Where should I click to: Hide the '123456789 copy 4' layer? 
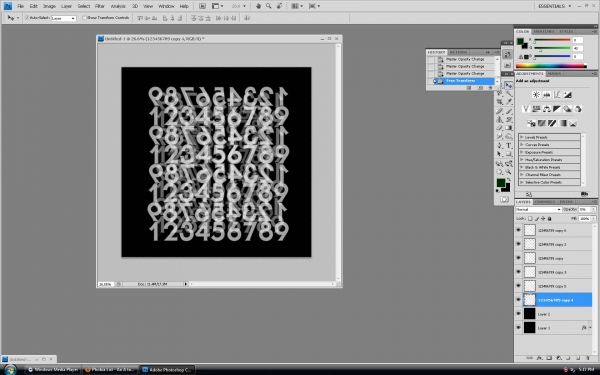coord(518,300)
